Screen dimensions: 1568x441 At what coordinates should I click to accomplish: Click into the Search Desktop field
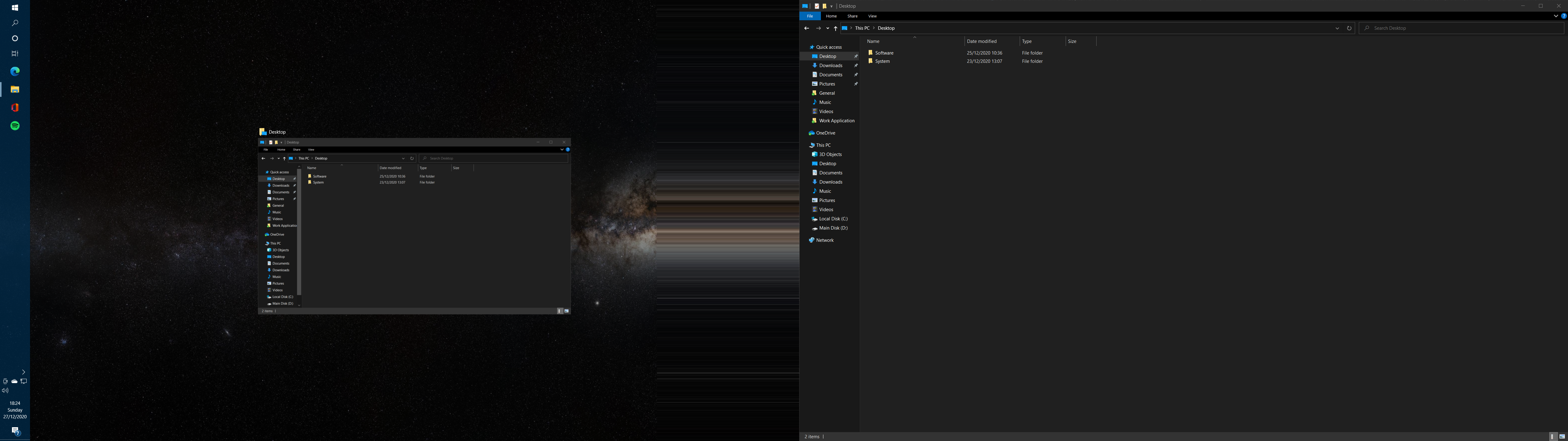(1461, 28)
